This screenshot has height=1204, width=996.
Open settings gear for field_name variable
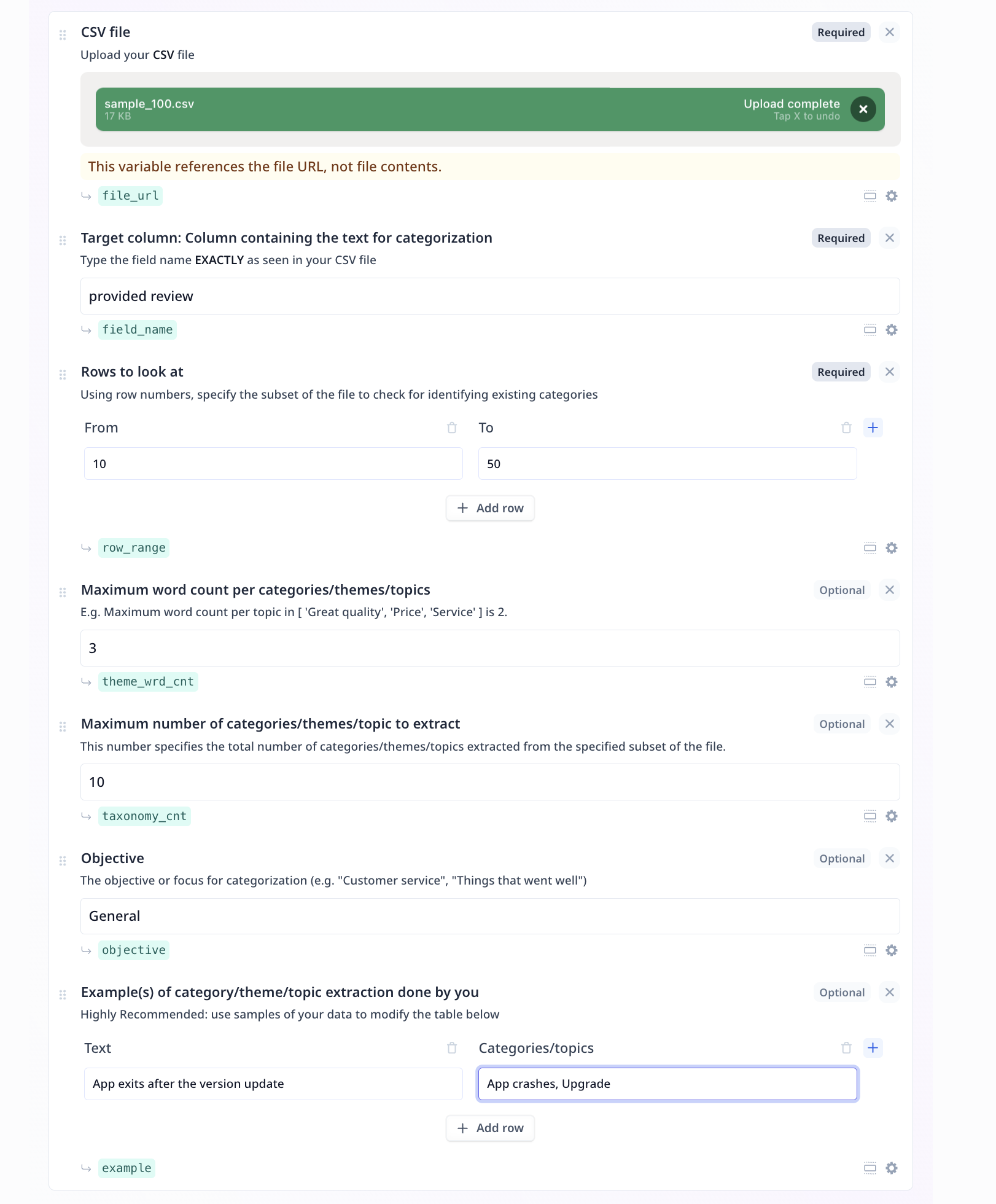pos(892,330)
